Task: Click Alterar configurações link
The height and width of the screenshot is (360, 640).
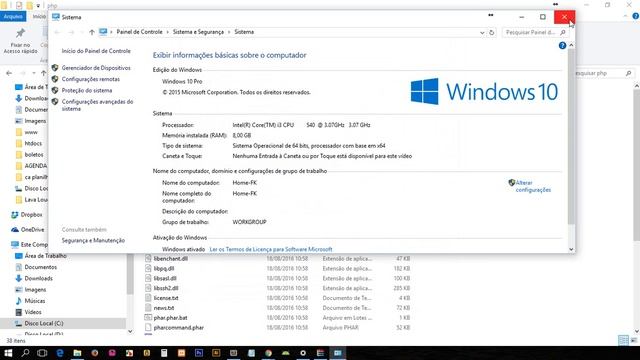Action: [x=533, y=186]
